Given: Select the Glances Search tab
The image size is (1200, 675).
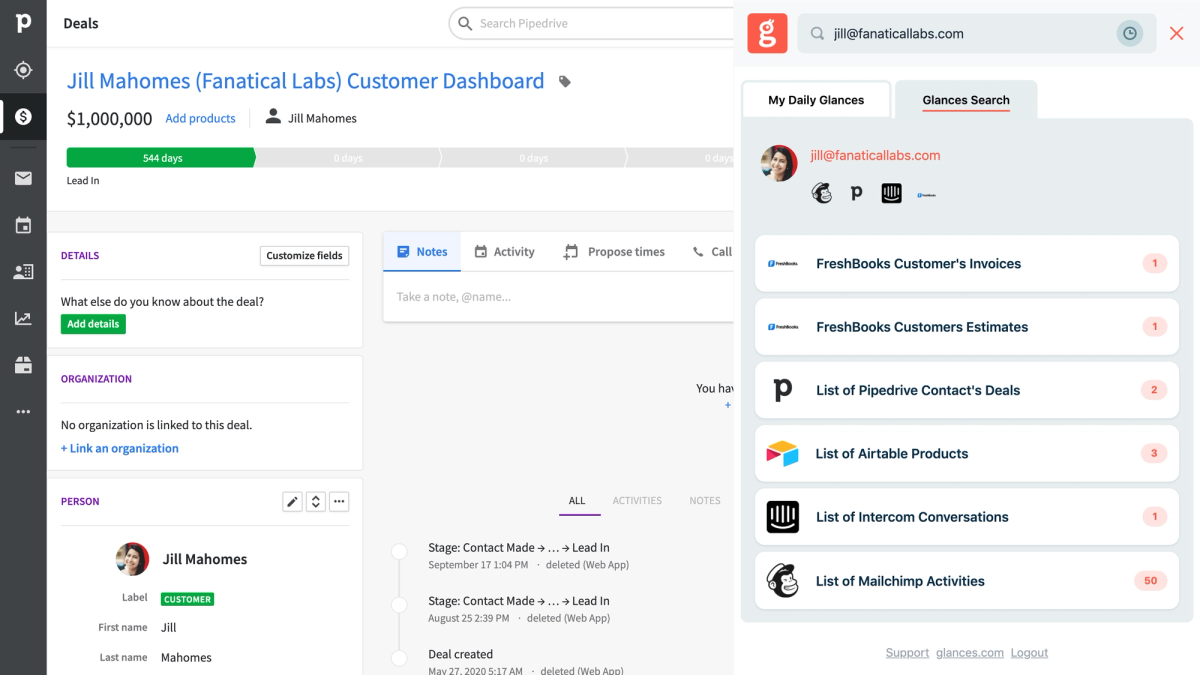Looking at the screenshot, I should point(966,100).
